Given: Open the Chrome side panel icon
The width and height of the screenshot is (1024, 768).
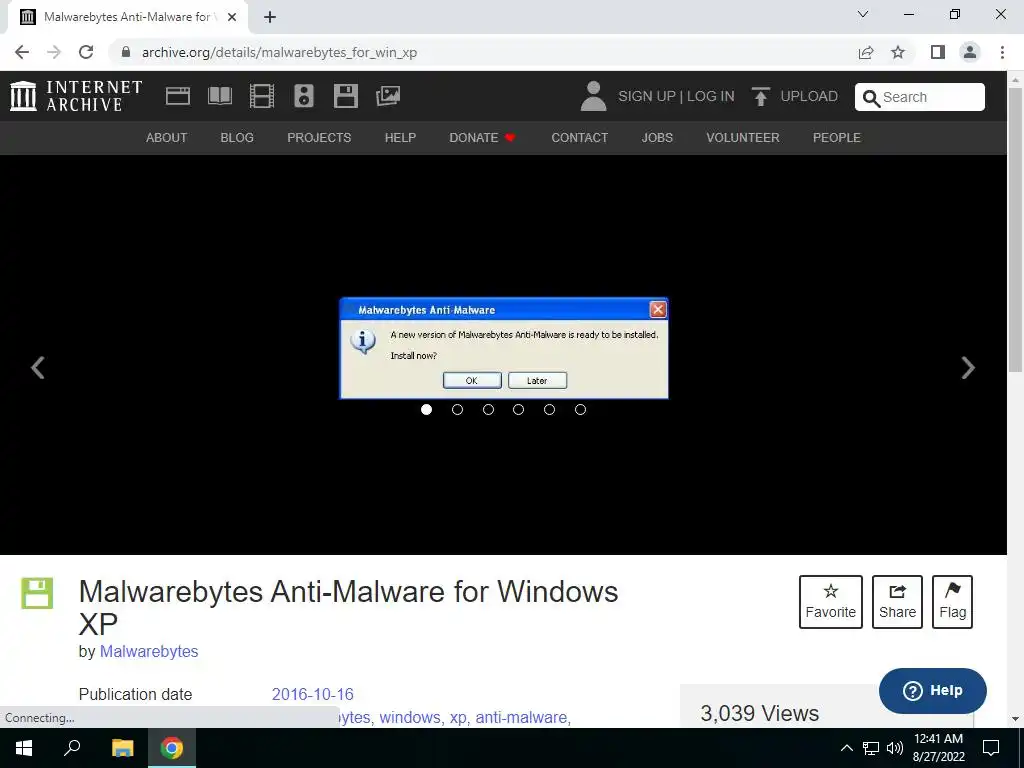Looking at the screenshot, I should (938, 52).
